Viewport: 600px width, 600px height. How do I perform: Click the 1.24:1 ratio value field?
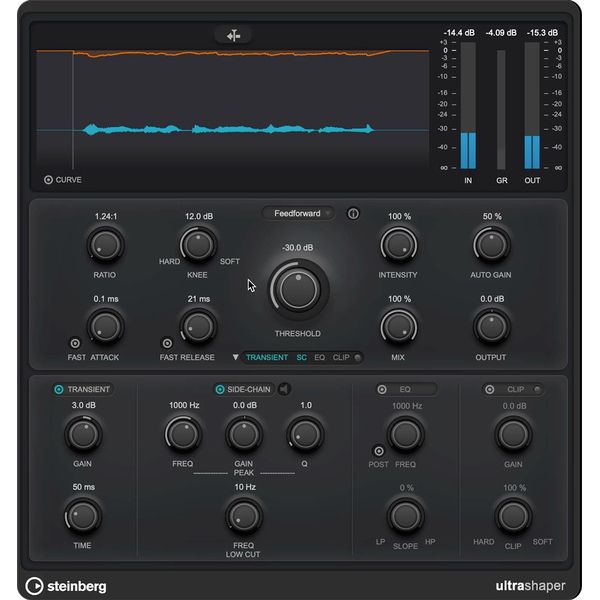coord(106,217)
